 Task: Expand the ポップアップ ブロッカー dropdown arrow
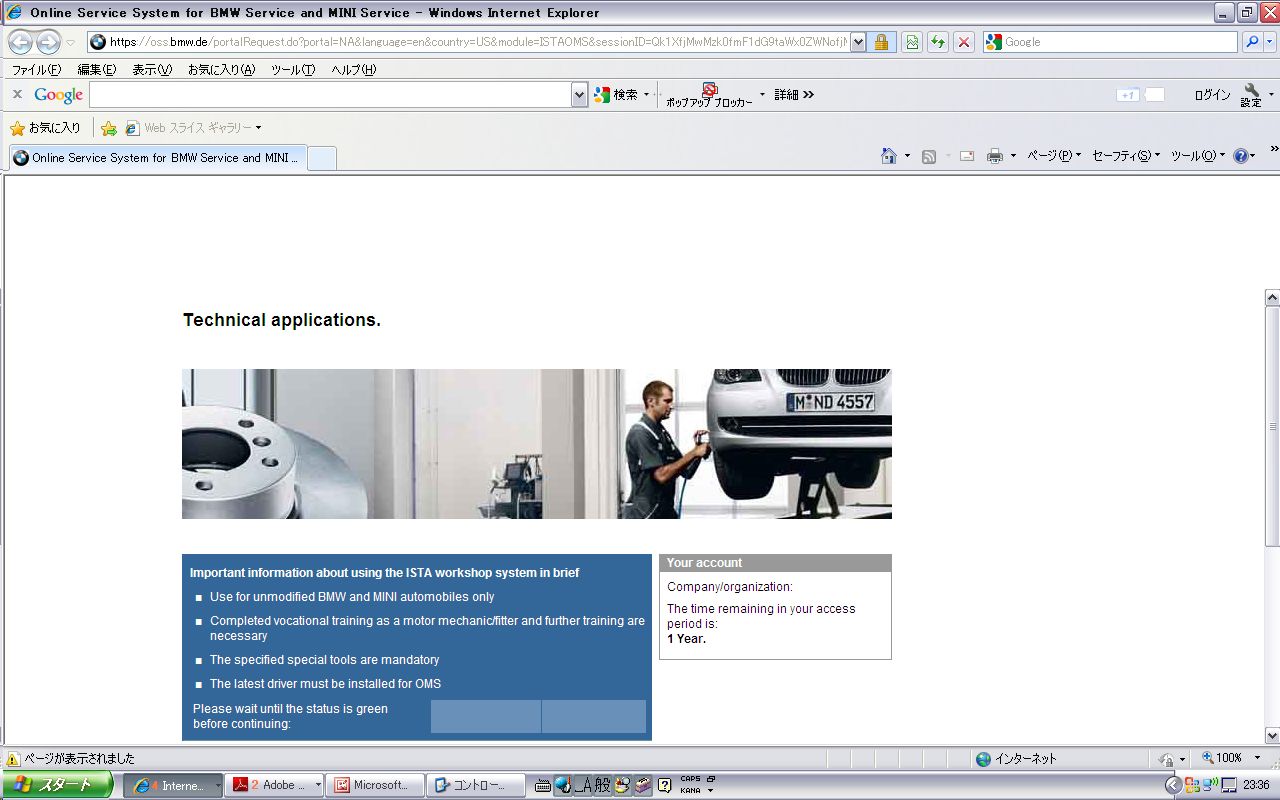pos(762,94)
